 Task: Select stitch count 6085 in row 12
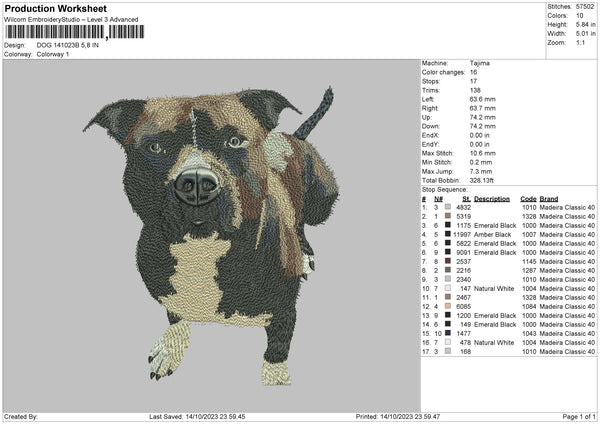[x=463, y=307]
